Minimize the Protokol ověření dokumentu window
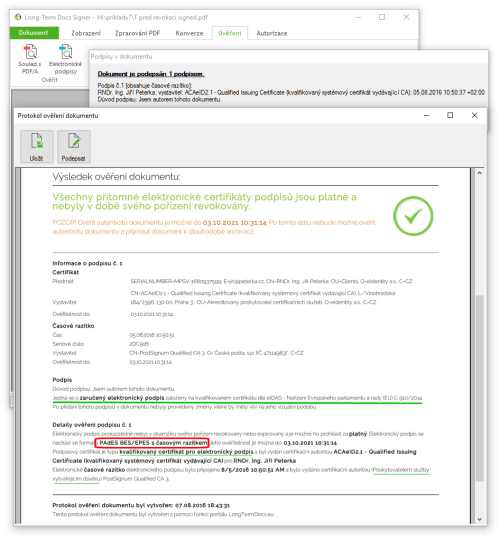The image size is (500, 540). [426, 115]
